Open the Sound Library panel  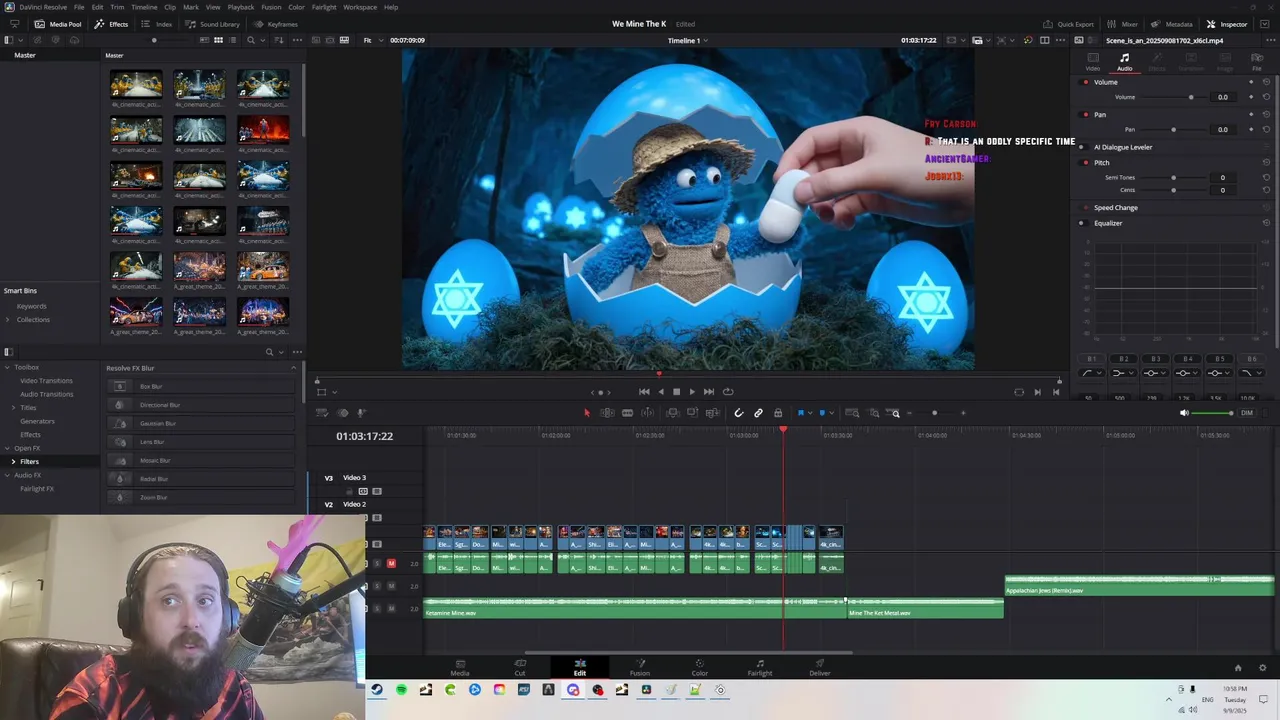pos(212,24)
